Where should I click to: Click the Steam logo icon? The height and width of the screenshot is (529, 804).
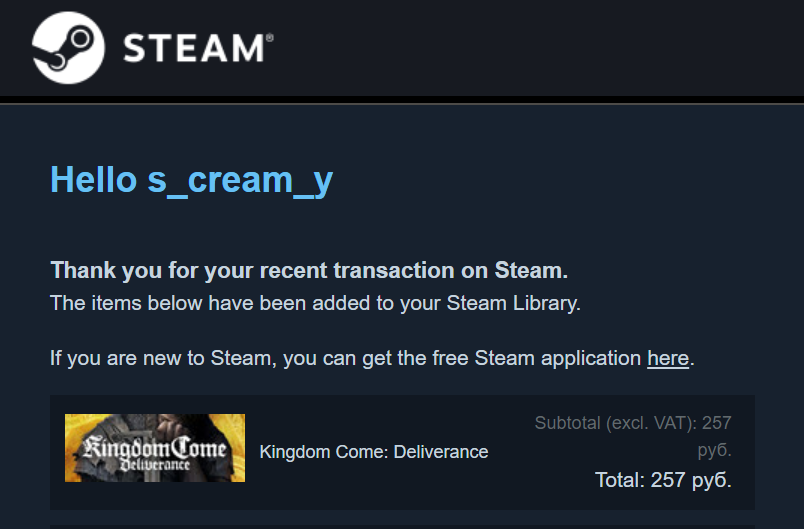click(68, 47)
